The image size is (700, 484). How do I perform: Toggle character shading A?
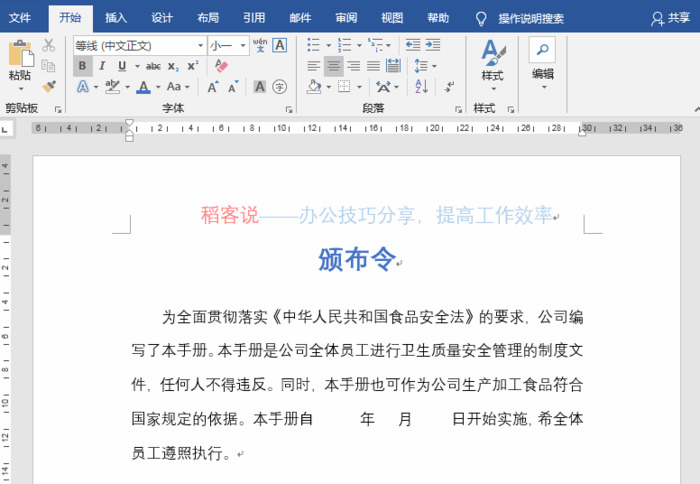260,87
